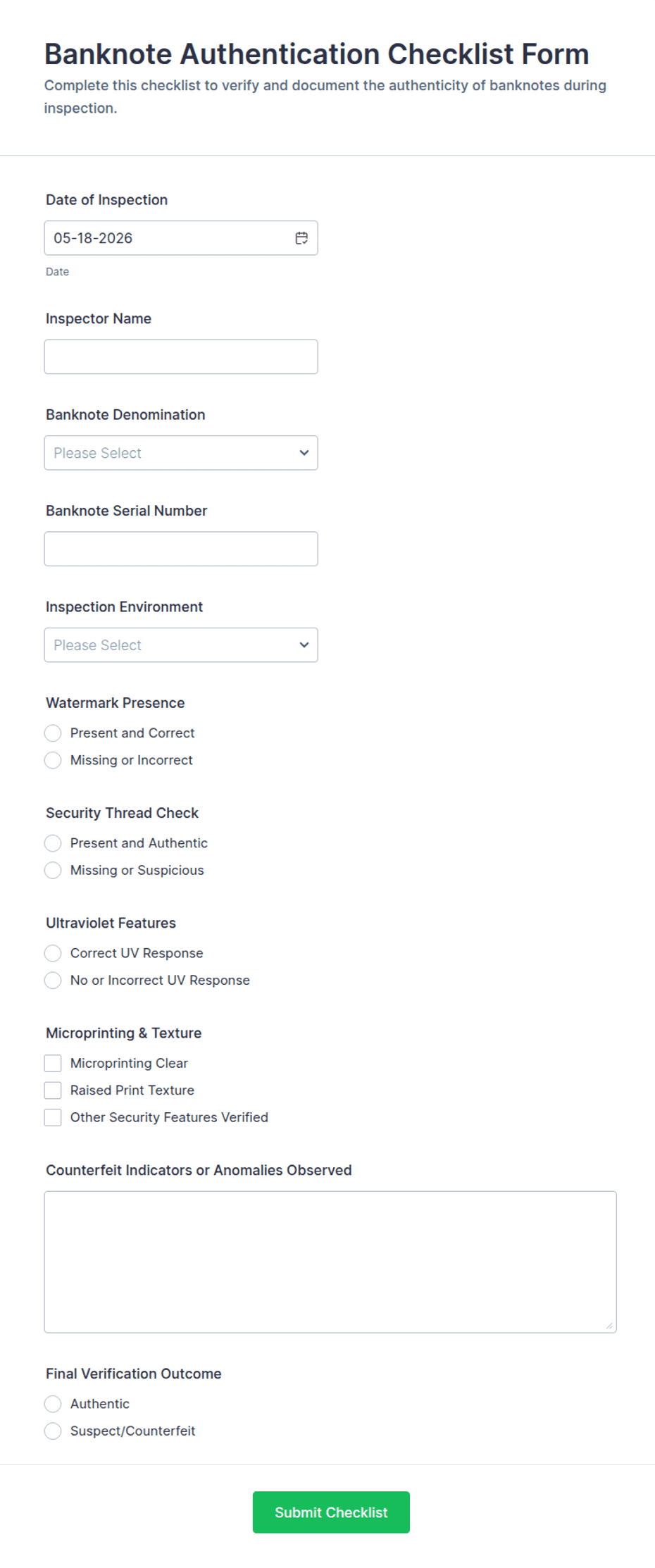Select Missing or Incorrect watermark option
The image size is (655, 1568).
(53, 760)
